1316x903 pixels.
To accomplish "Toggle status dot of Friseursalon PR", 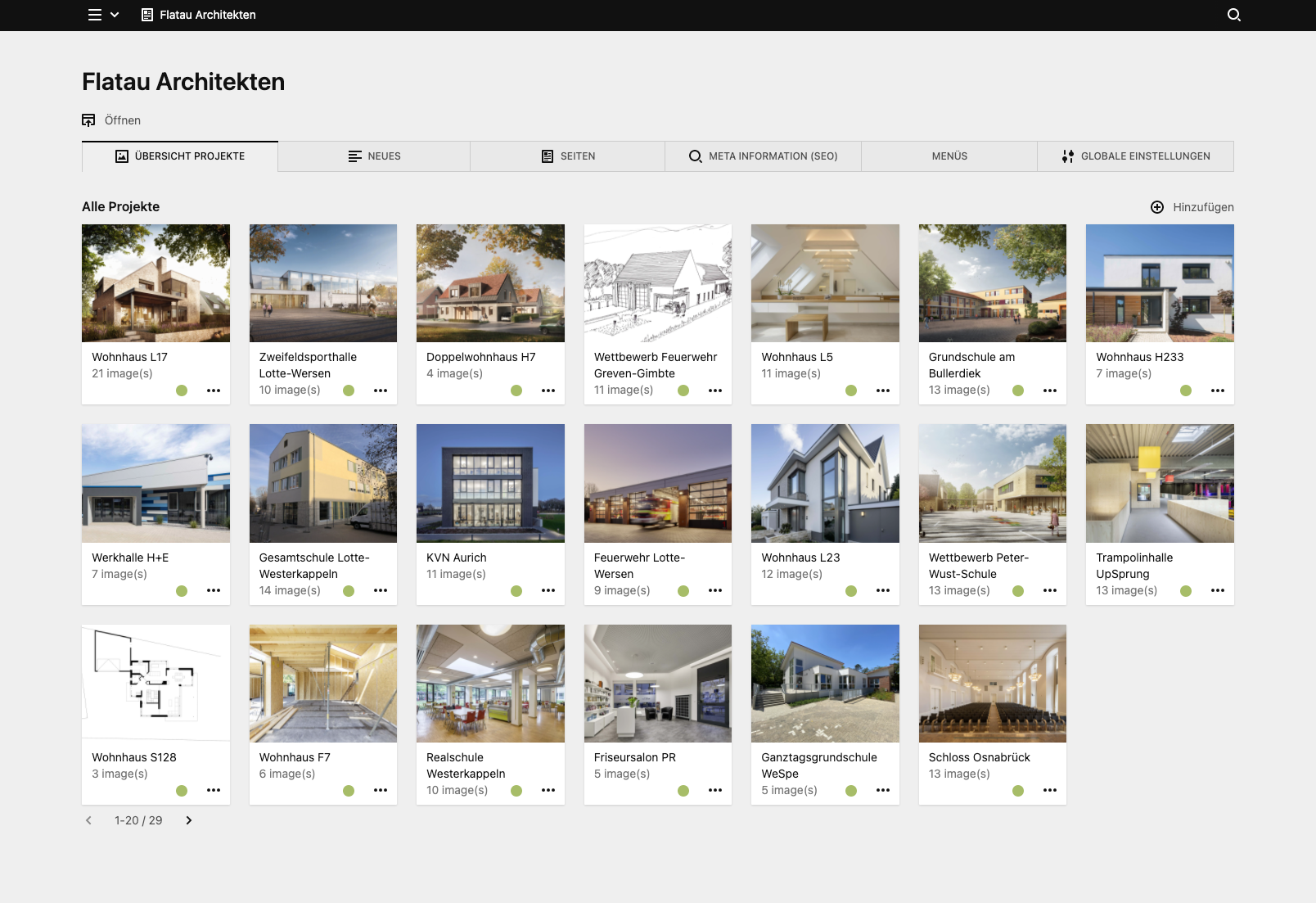I will (x=683, y=791).
